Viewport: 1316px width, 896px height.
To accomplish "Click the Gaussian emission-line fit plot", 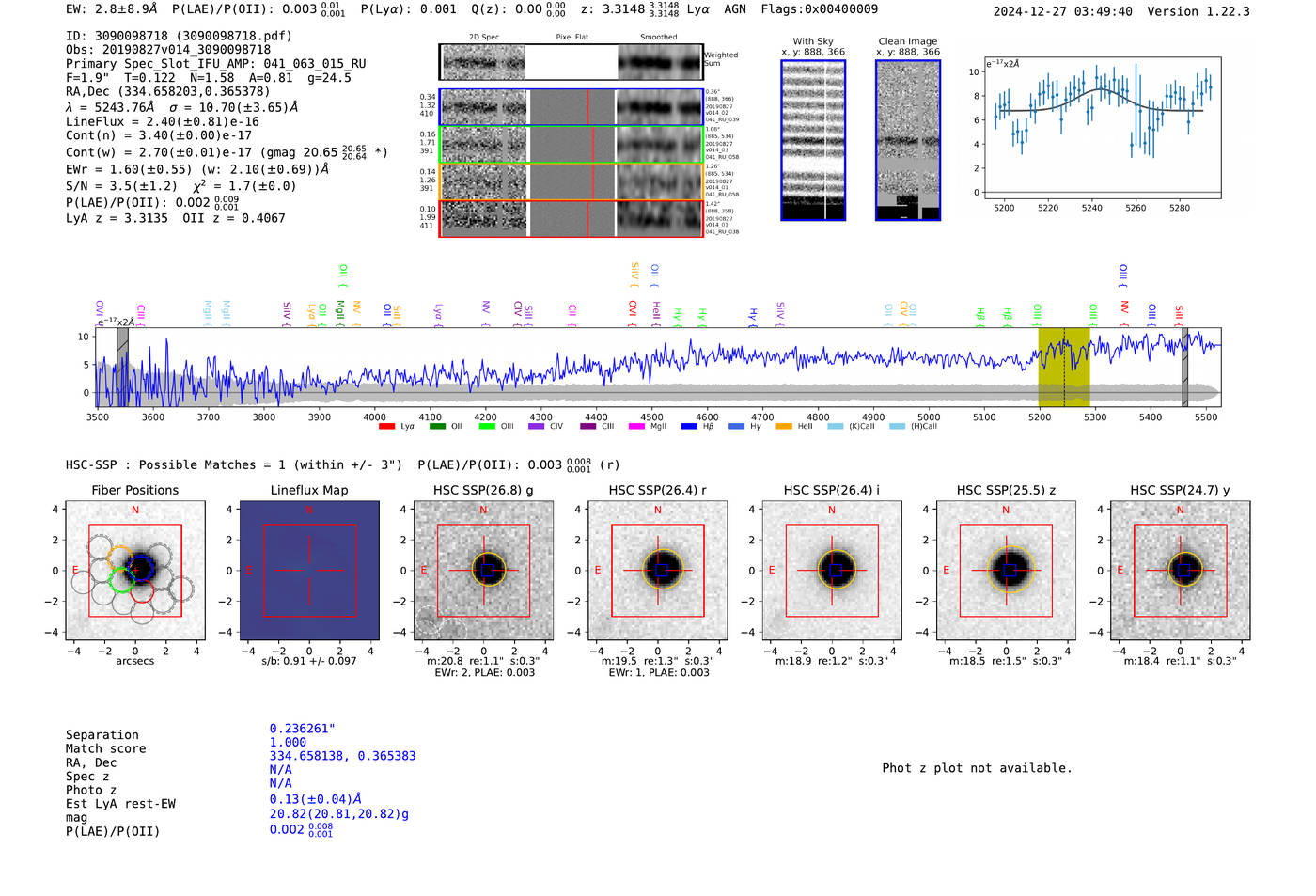I will tap(1102, 127).
